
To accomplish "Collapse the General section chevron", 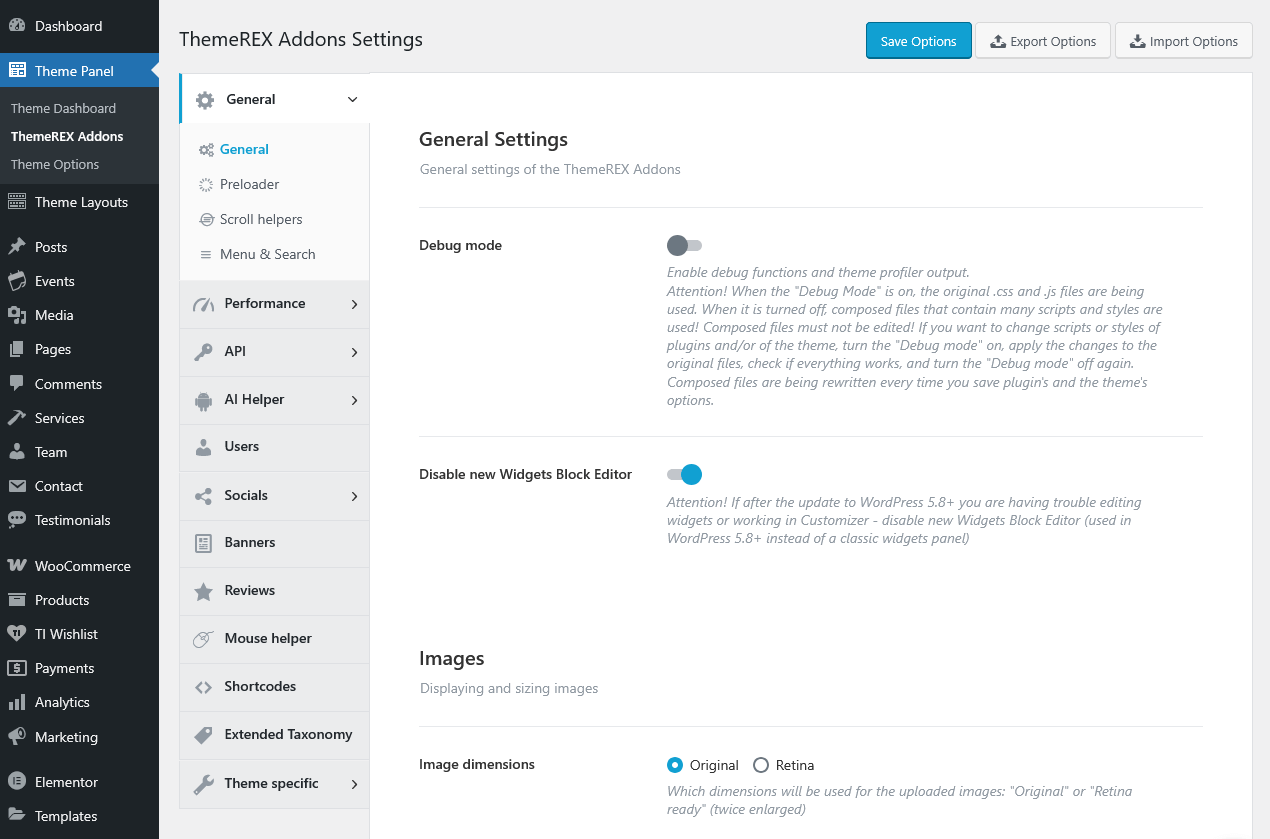I will tap(352, 99).
